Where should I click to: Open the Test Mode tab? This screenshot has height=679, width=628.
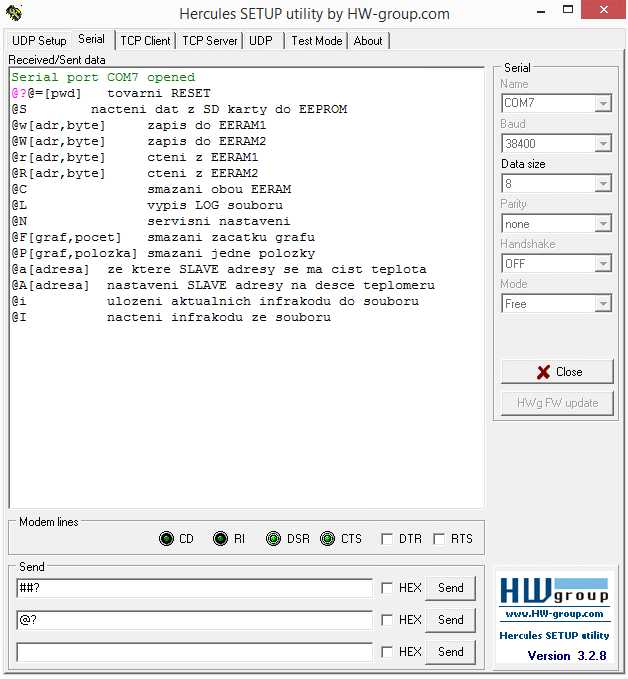[x=317, y=41]
